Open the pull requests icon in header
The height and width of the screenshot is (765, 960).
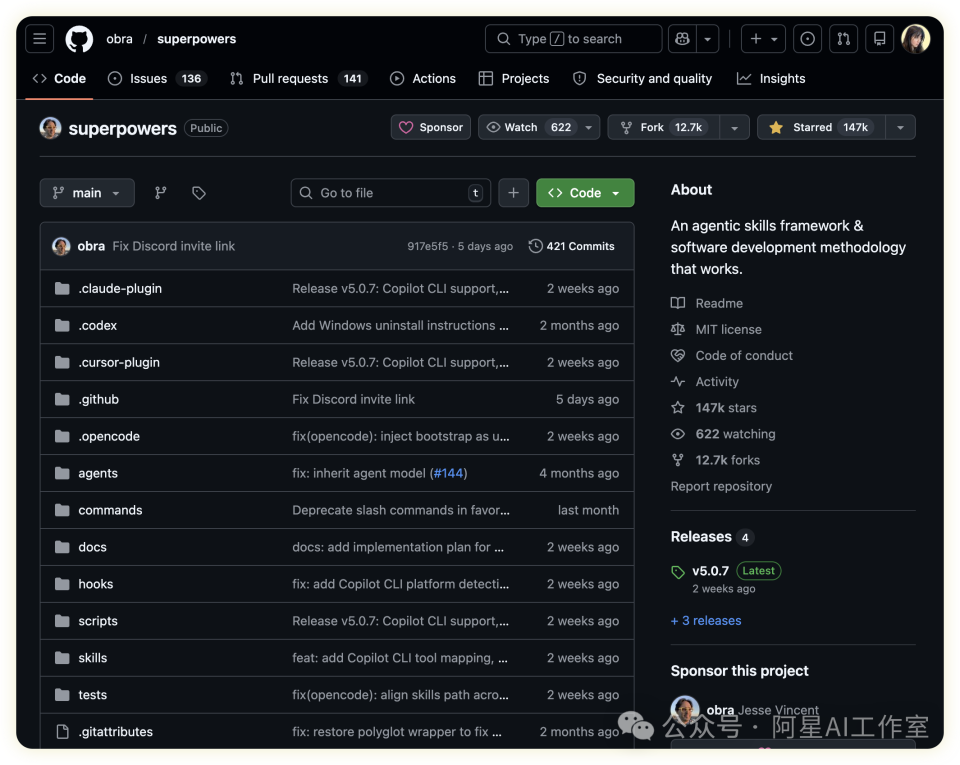844,39
